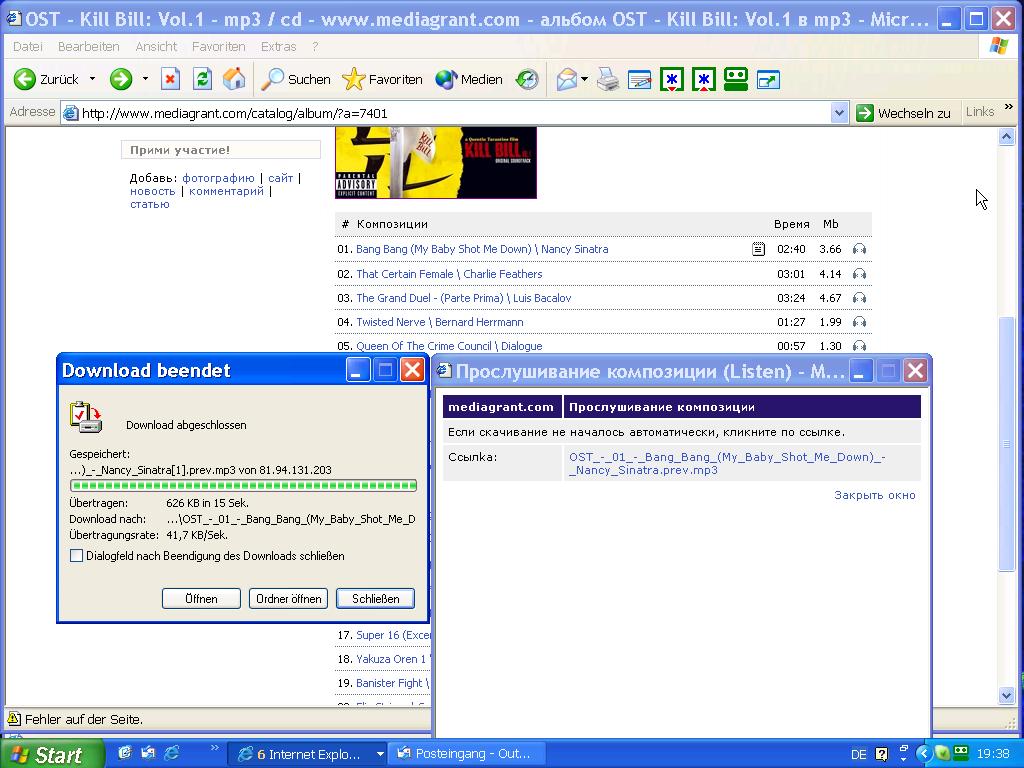Go to the Home page icon
Screen dimensions: 1024x768
click(234, 79)
